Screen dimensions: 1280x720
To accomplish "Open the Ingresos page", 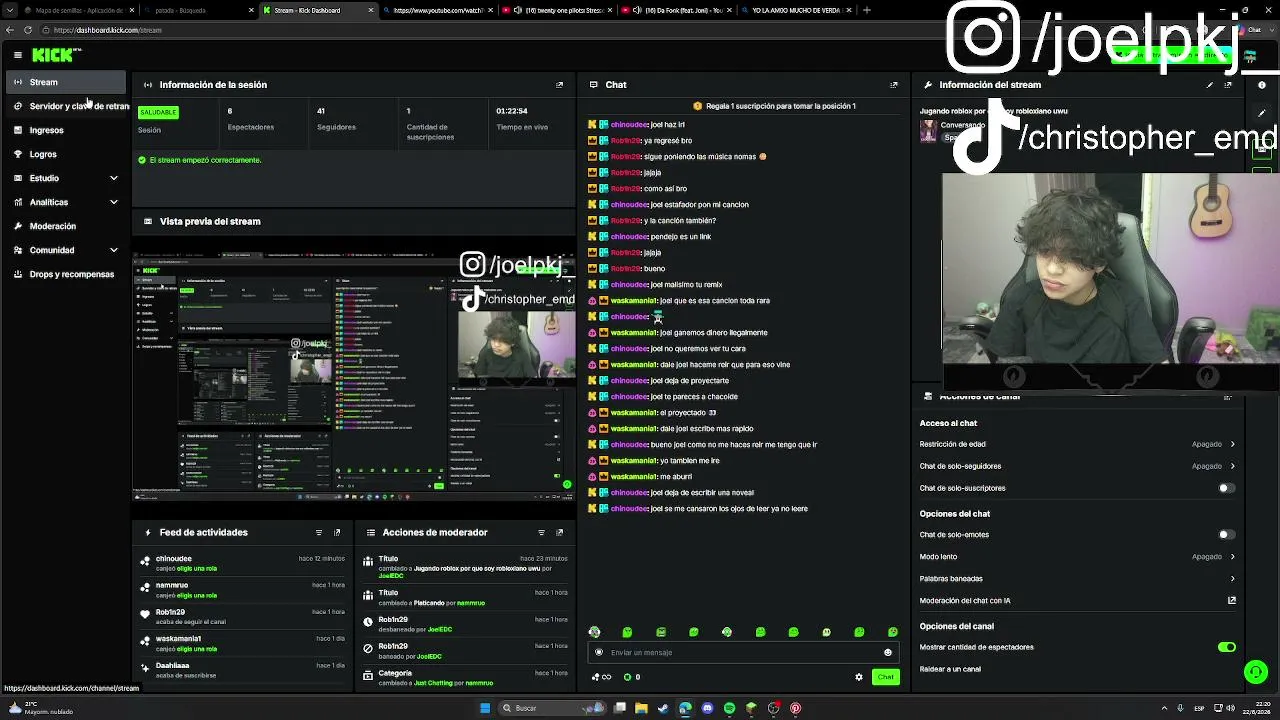I will [x=66, y=130].
